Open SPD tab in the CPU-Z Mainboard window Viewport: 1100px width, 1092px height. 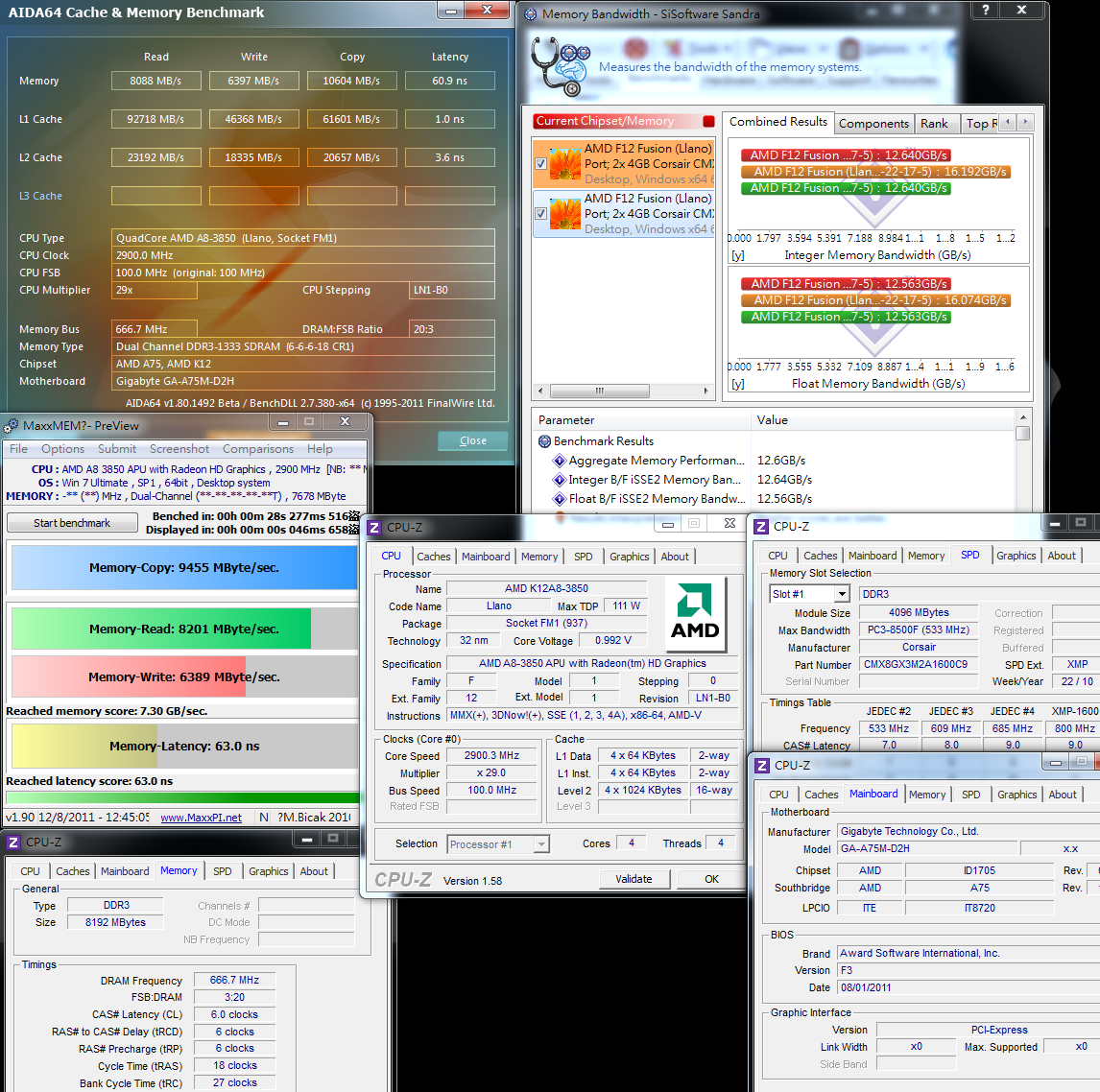point(971,795)
